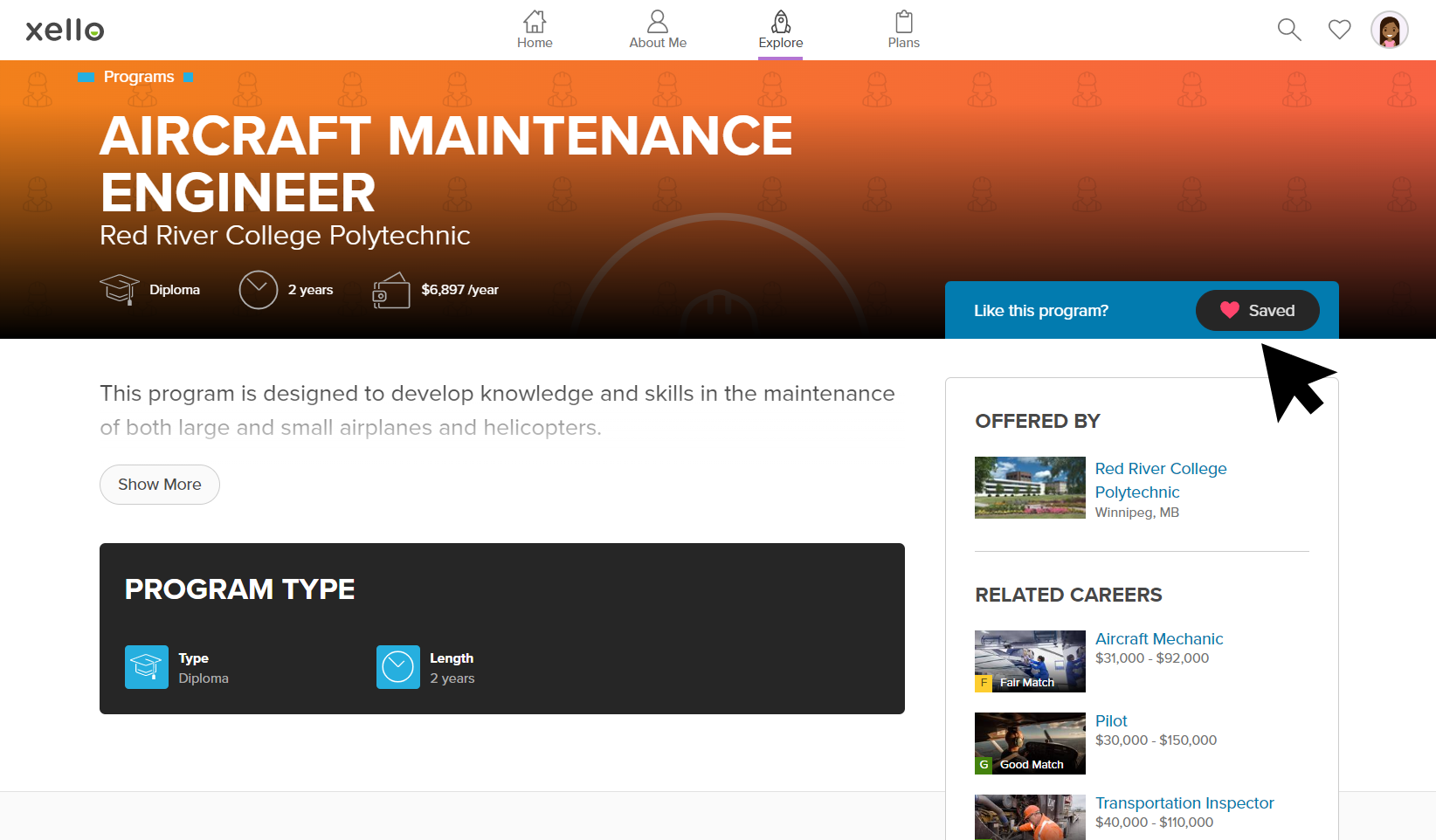Open the Plans tab
The height and width of the screenshot is (840, 1436).
pyautogui.click(x=904, y=30)
